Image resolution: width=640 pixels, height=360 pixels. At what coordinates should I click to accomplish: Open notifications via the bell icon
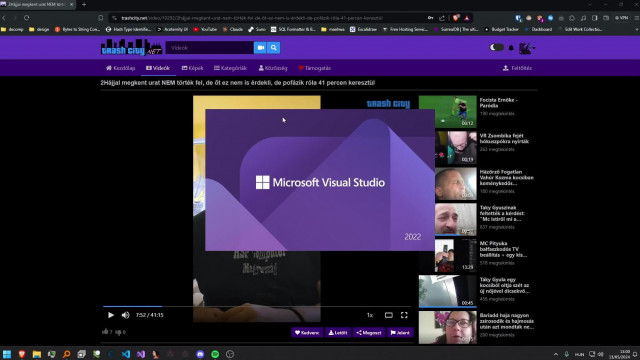[x=511, y=48]
